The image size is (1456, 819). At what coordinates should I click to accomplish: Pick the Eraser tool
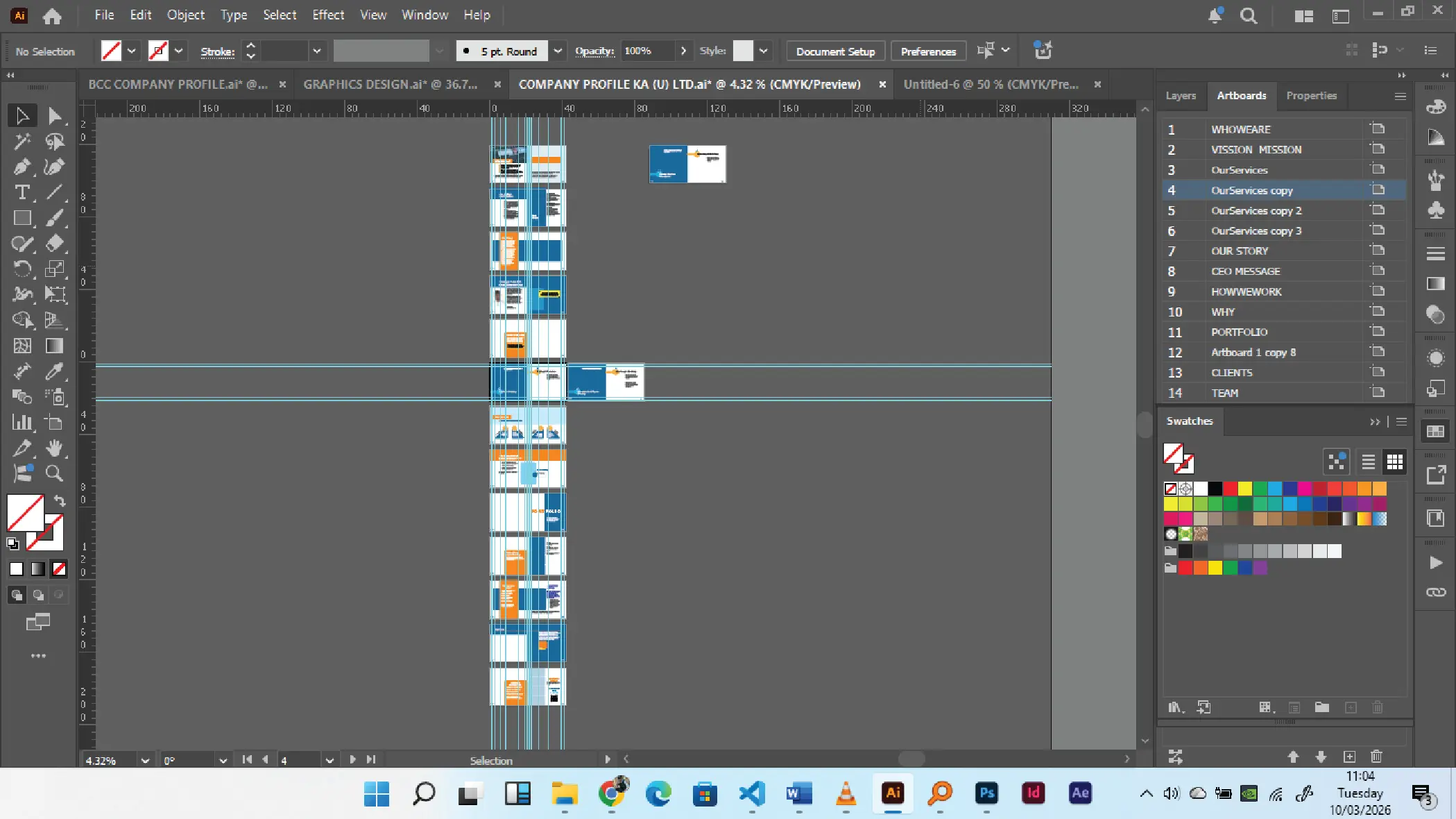(55, 244)
